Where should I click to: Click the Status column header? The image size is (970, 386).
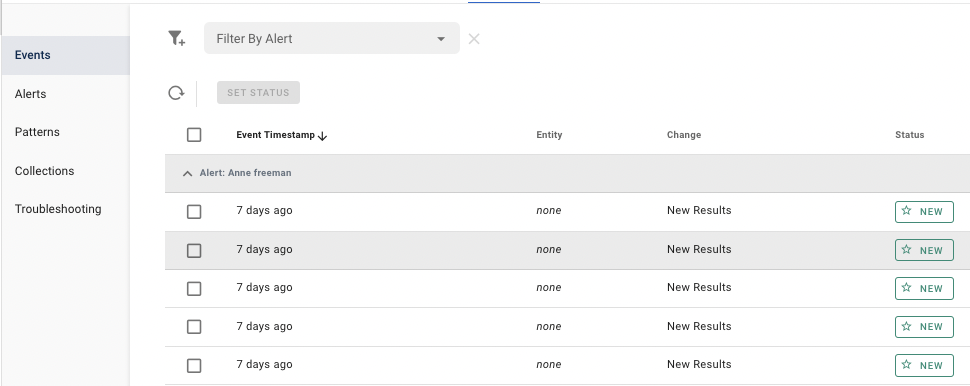[909, 135]
